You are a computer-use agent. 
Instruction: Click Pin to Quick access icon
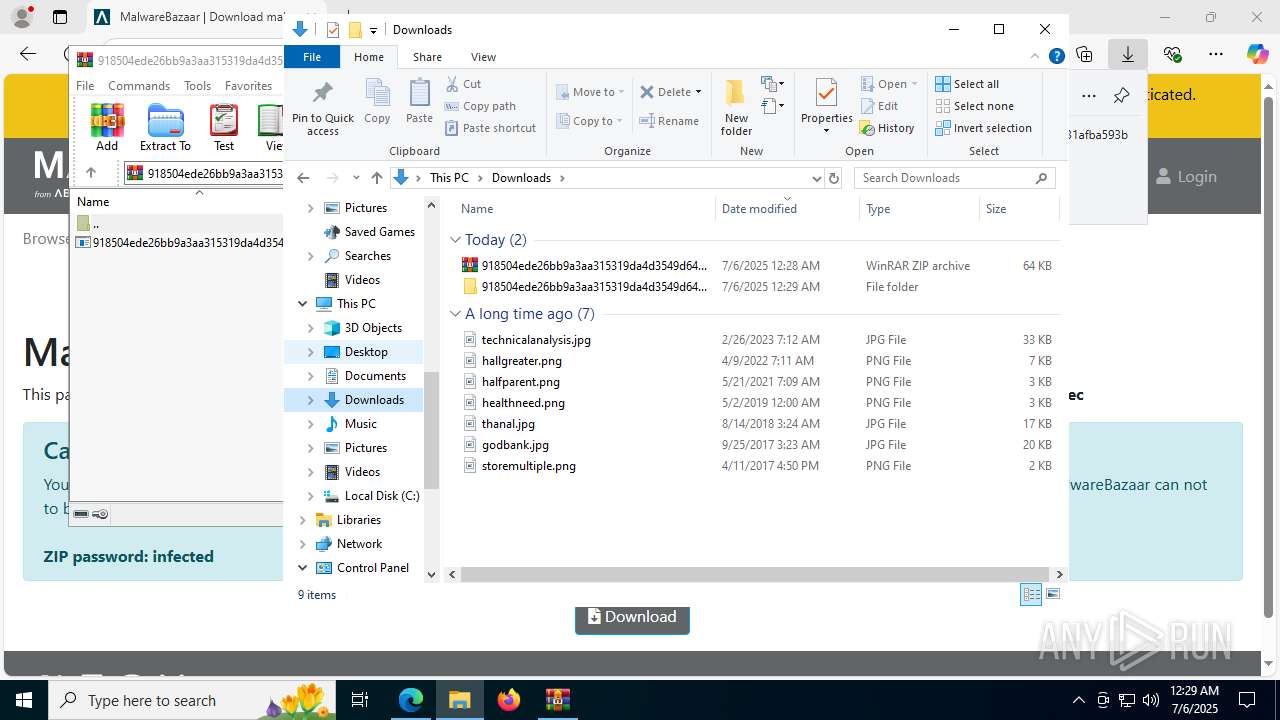[322, 108]
